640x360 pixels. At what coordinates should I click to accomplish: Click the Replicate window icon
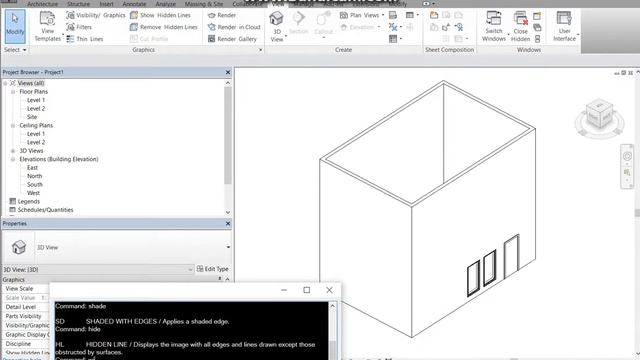(x=537, y=16)
